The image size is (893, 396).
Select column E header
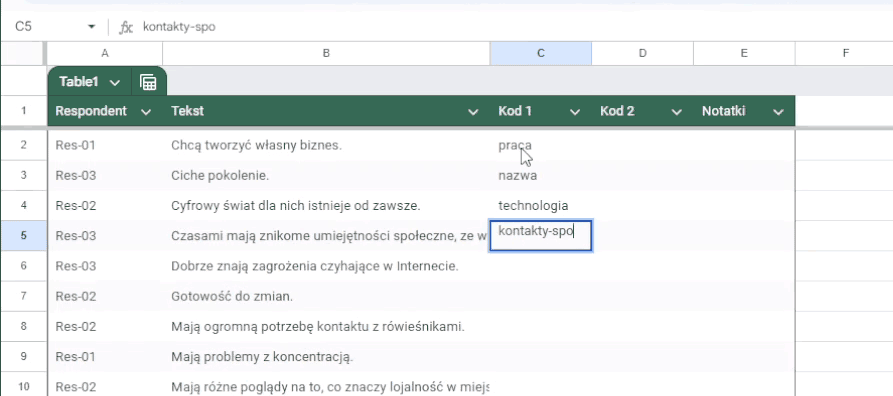[x=744, y=53]
